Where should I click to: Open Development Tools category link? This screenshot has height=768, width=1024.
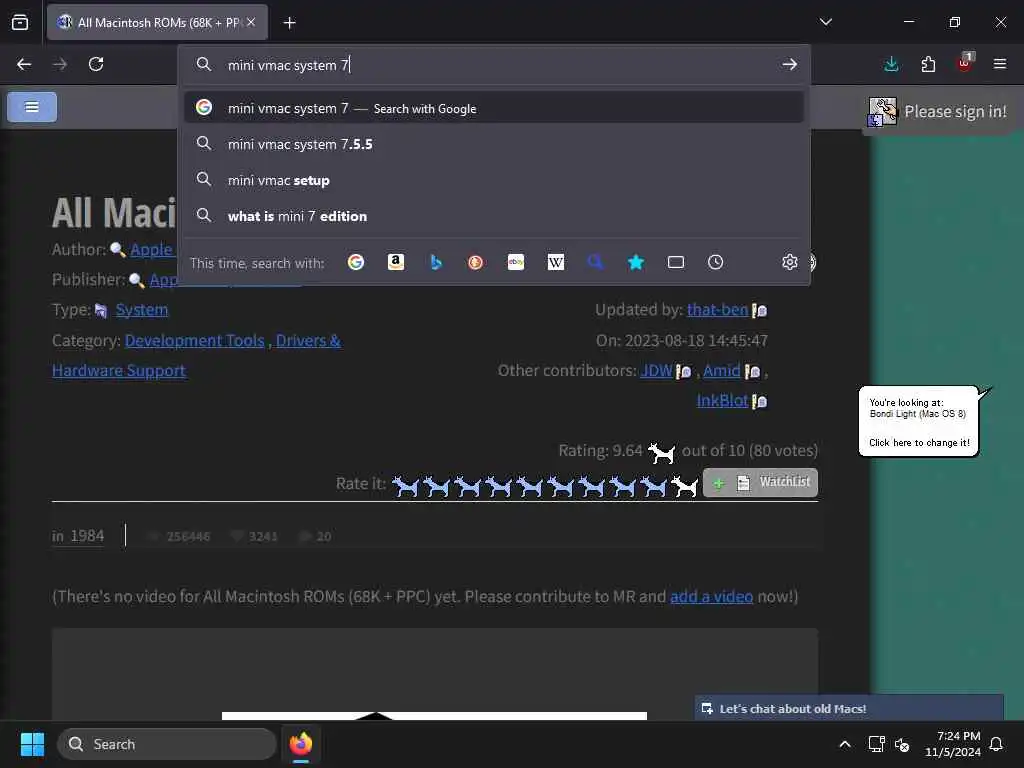click(195, 340)
